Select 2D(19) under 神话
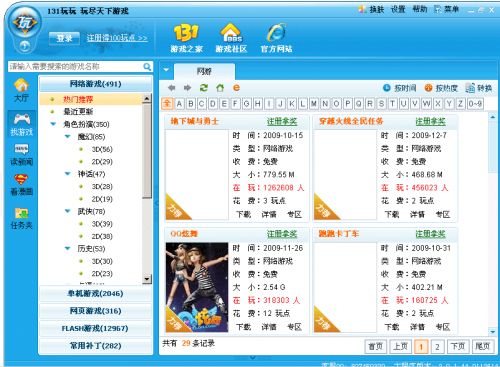 tap(102, 199)
